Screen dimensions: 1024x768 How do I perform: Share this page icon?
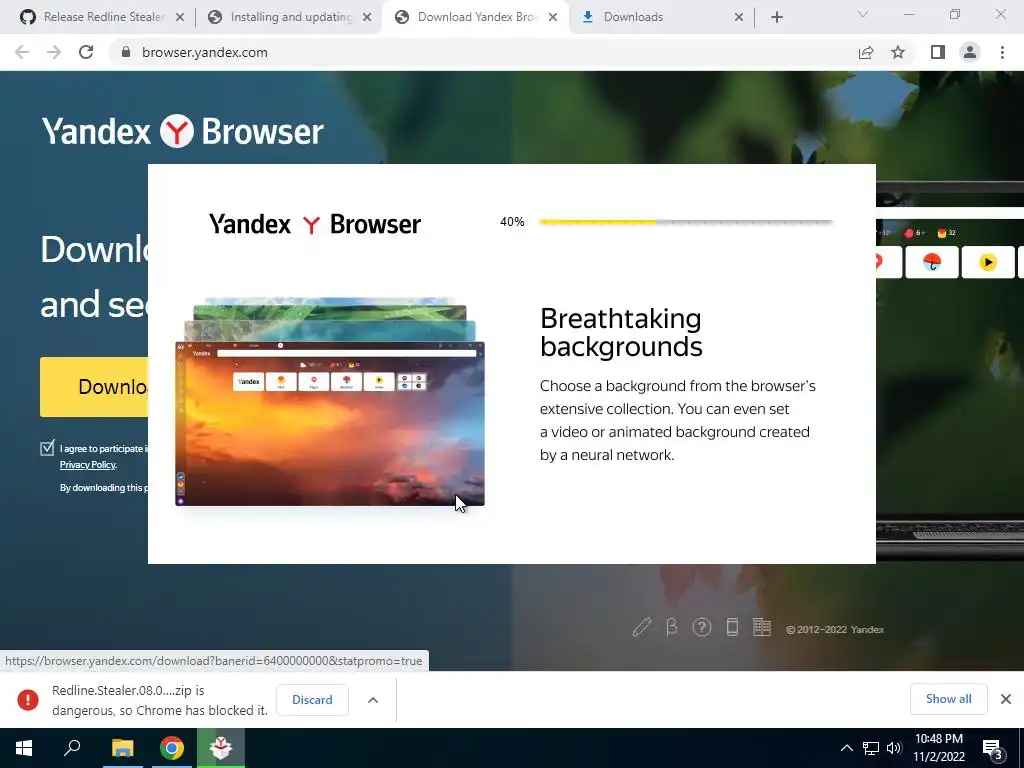[866, 52]
